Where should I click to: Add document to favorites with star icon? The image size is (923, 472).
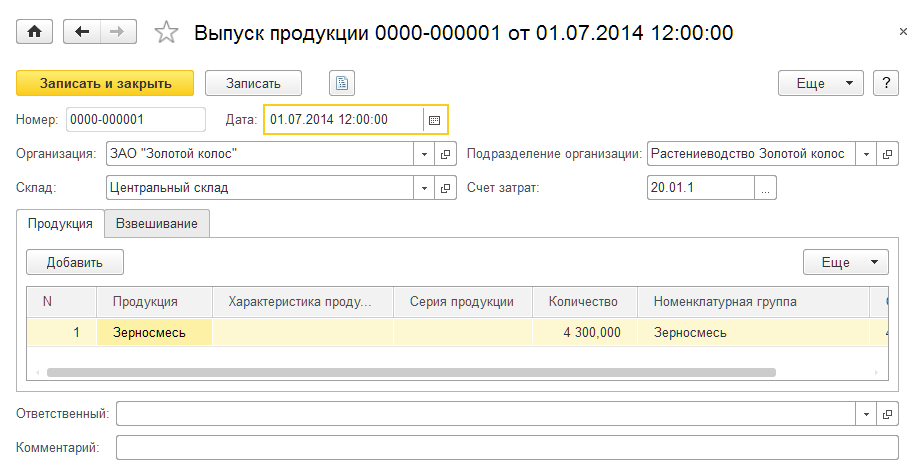click(166, 32)
